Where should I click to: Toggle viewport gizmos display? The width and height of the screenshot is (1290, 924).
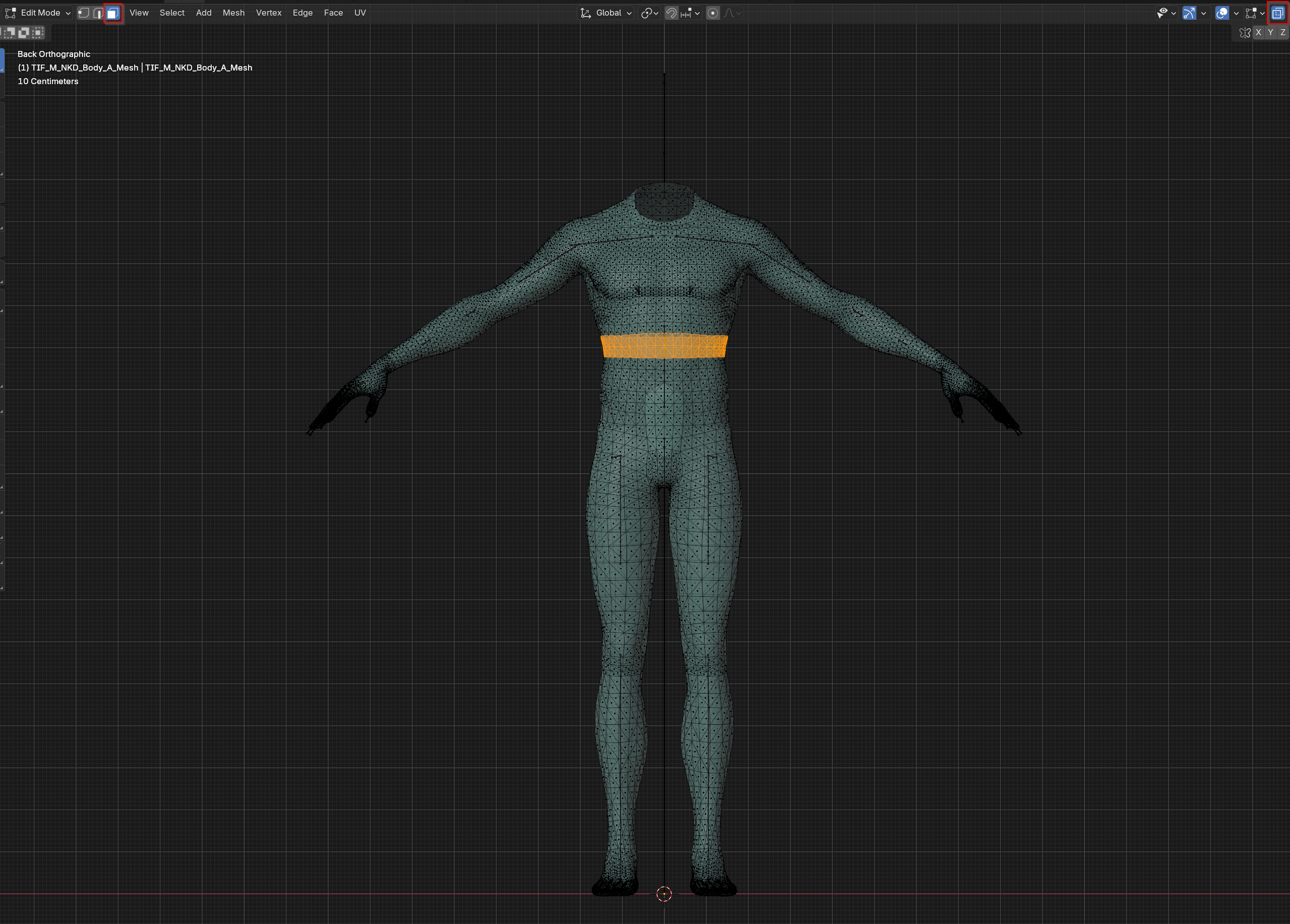click(x=1189, y=13)
